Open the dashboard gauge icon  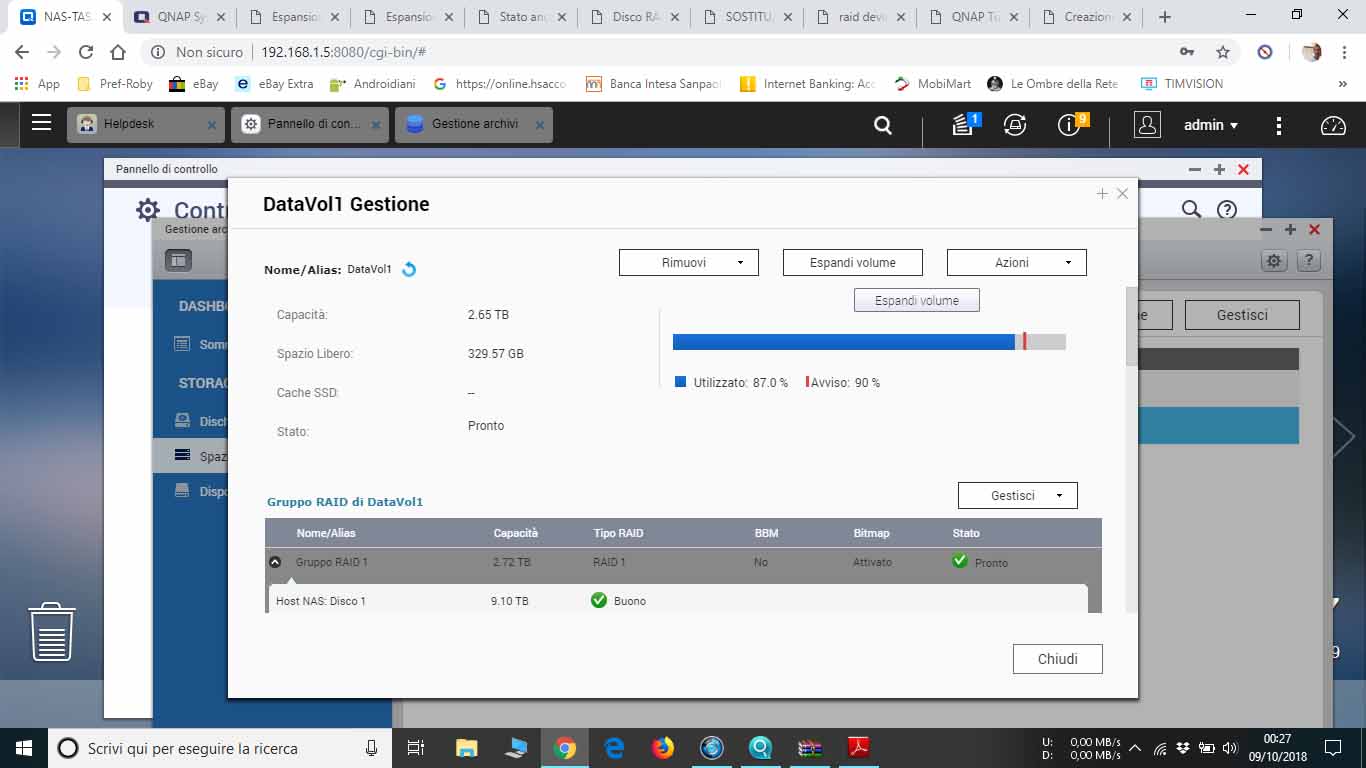pos(1333,125)
